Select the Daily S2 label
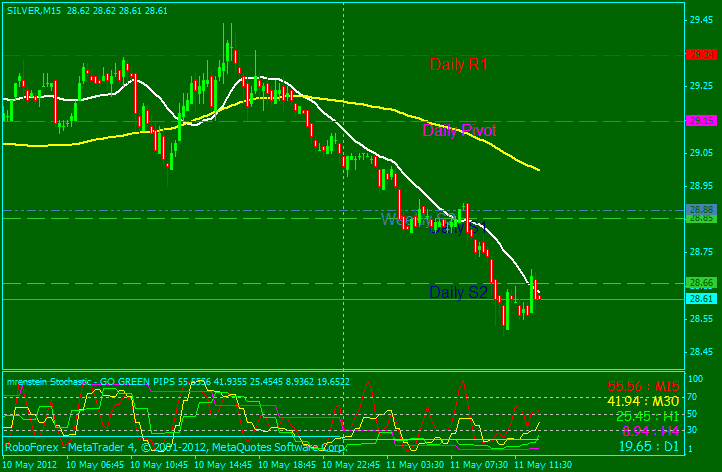 (458, 293)
